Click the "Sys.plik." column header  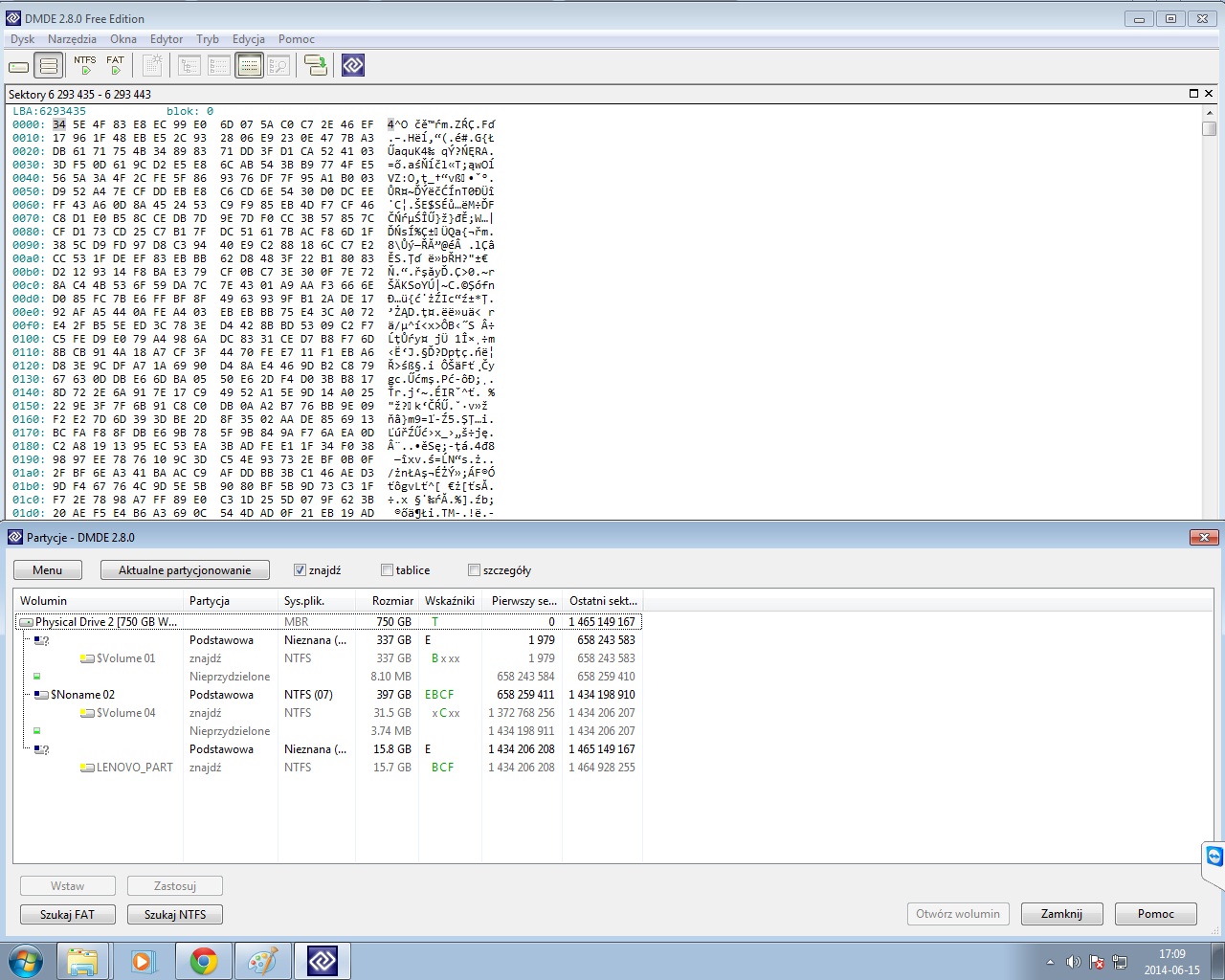(317, 601)
